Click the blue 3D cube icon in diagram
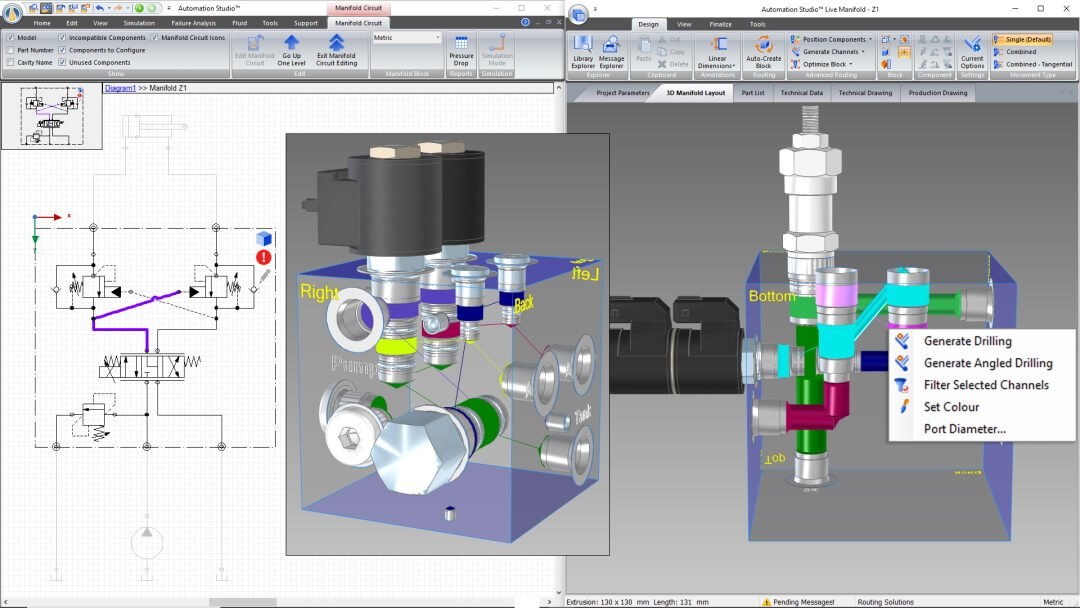 point(264,238)
